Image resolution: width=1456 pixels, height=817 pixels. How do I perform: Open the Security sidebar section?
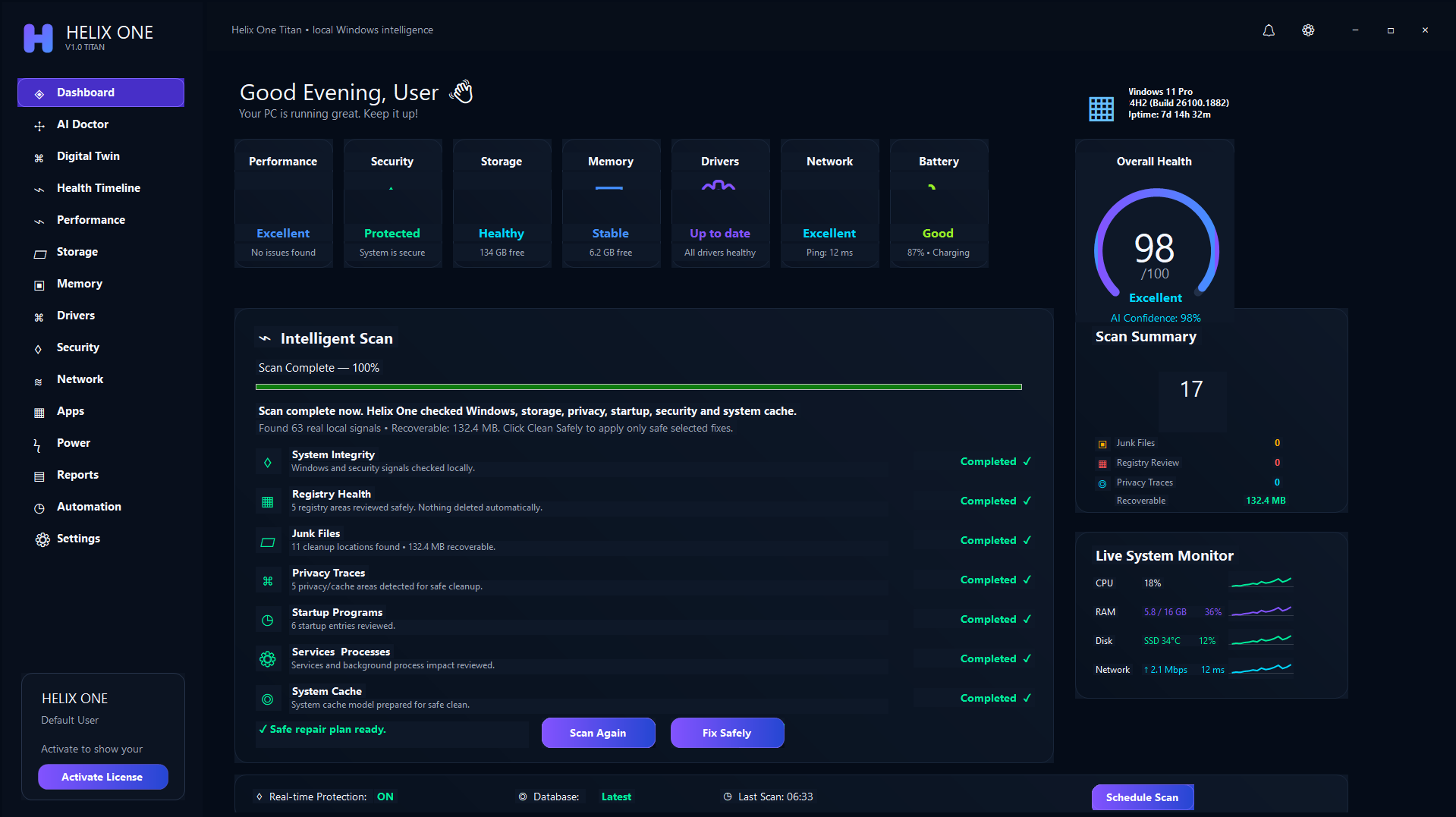pos(101,347)
